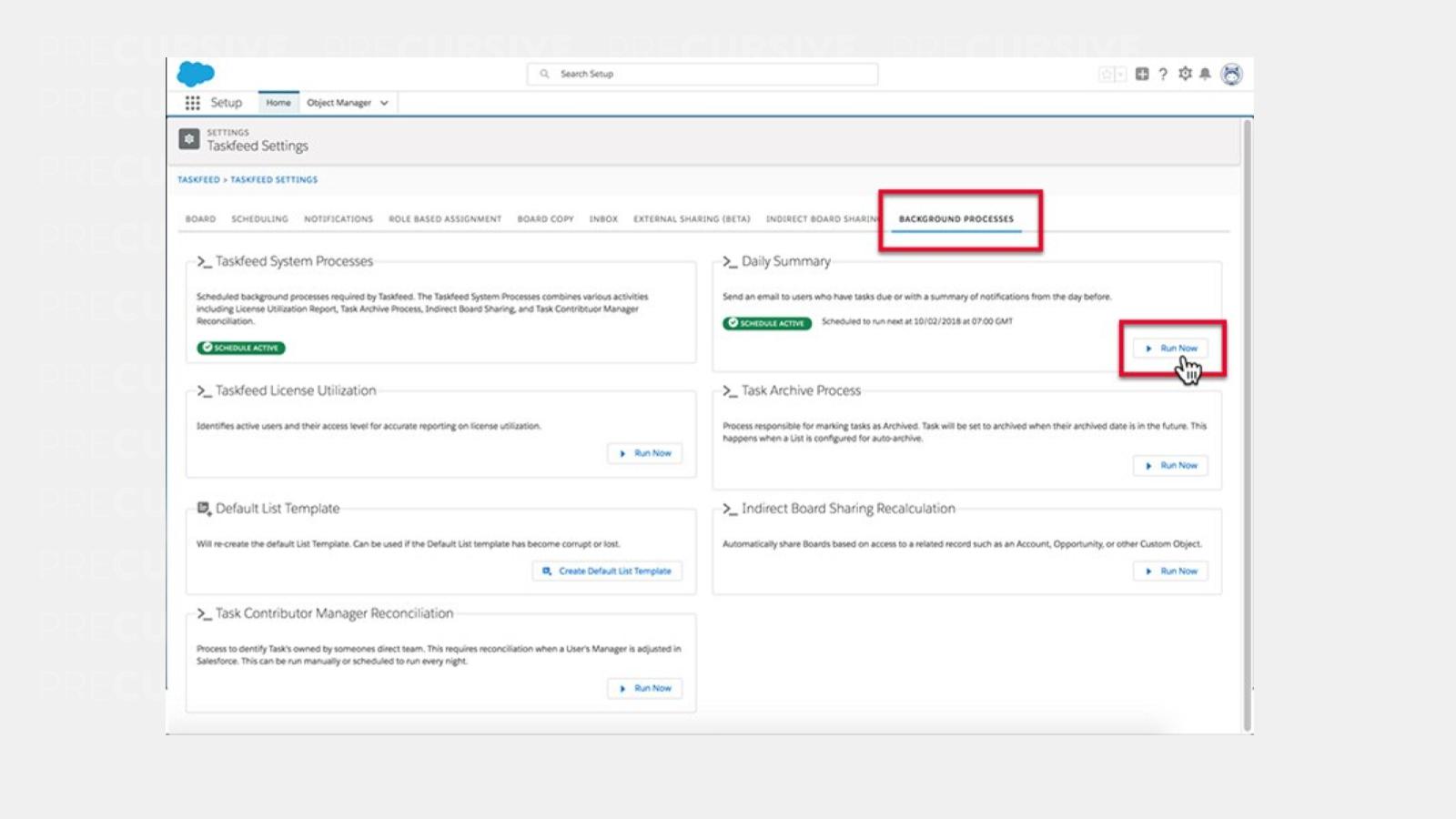
Task: Click the Salesforce cloud logo
Action: (196, 74)
